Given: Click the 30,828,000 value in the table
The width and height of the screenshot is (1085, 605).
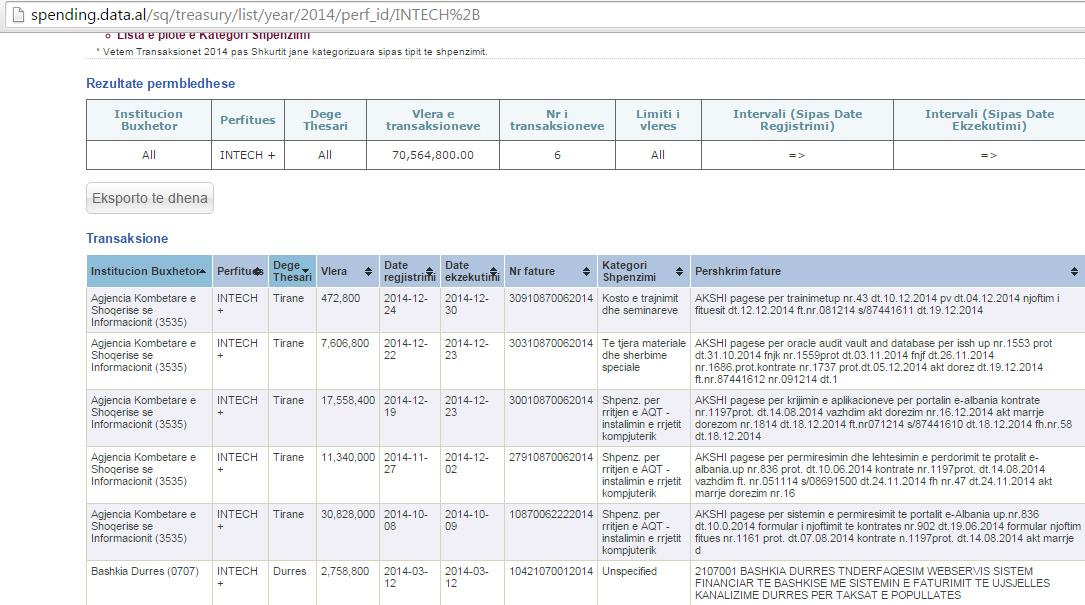Looking at the screenshot, I should coord(347,514).
